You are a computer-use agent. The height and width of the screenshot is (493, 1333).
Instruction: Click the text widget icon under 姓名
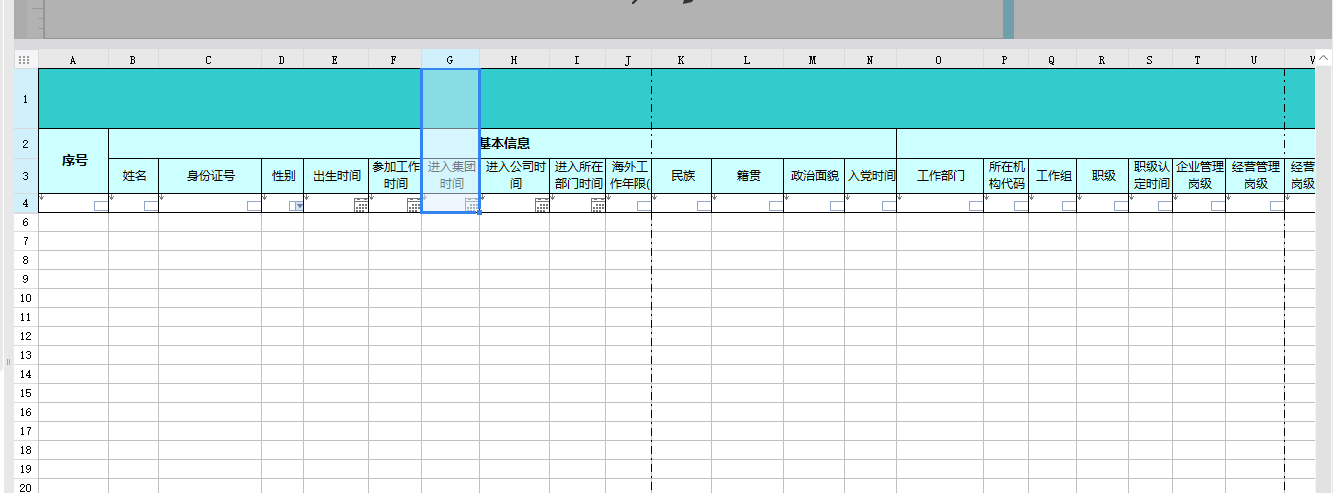click(151, 206)
